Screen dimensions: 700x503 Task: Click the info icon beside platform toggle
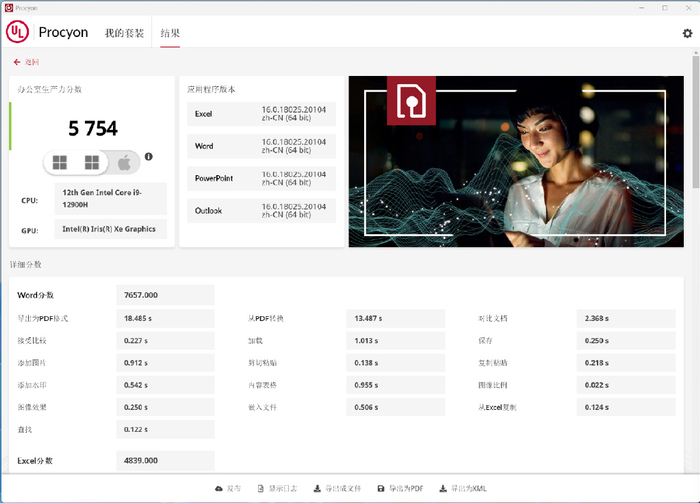[x=149, y=157]
